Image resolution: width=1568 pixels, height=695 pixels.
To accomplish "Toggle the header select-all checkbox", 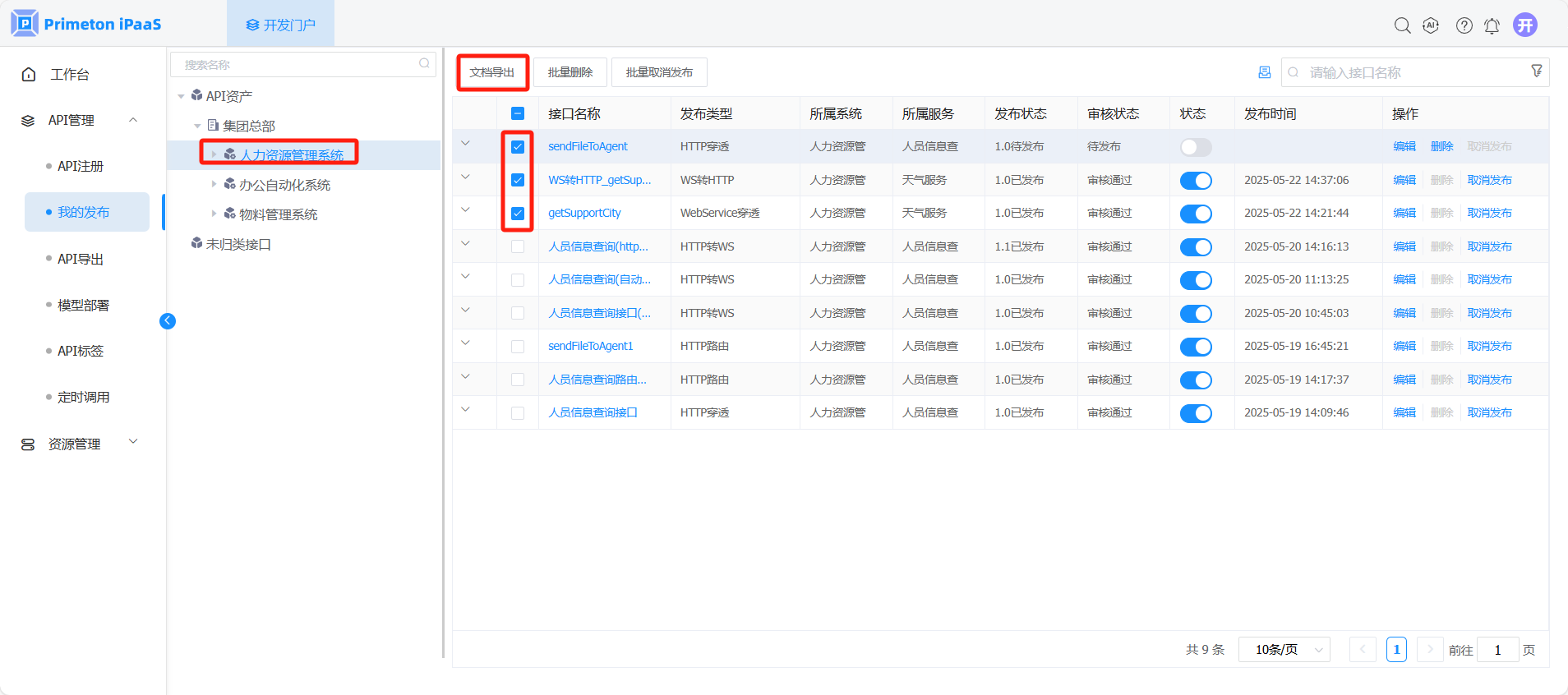I will [x=518, y=113].
